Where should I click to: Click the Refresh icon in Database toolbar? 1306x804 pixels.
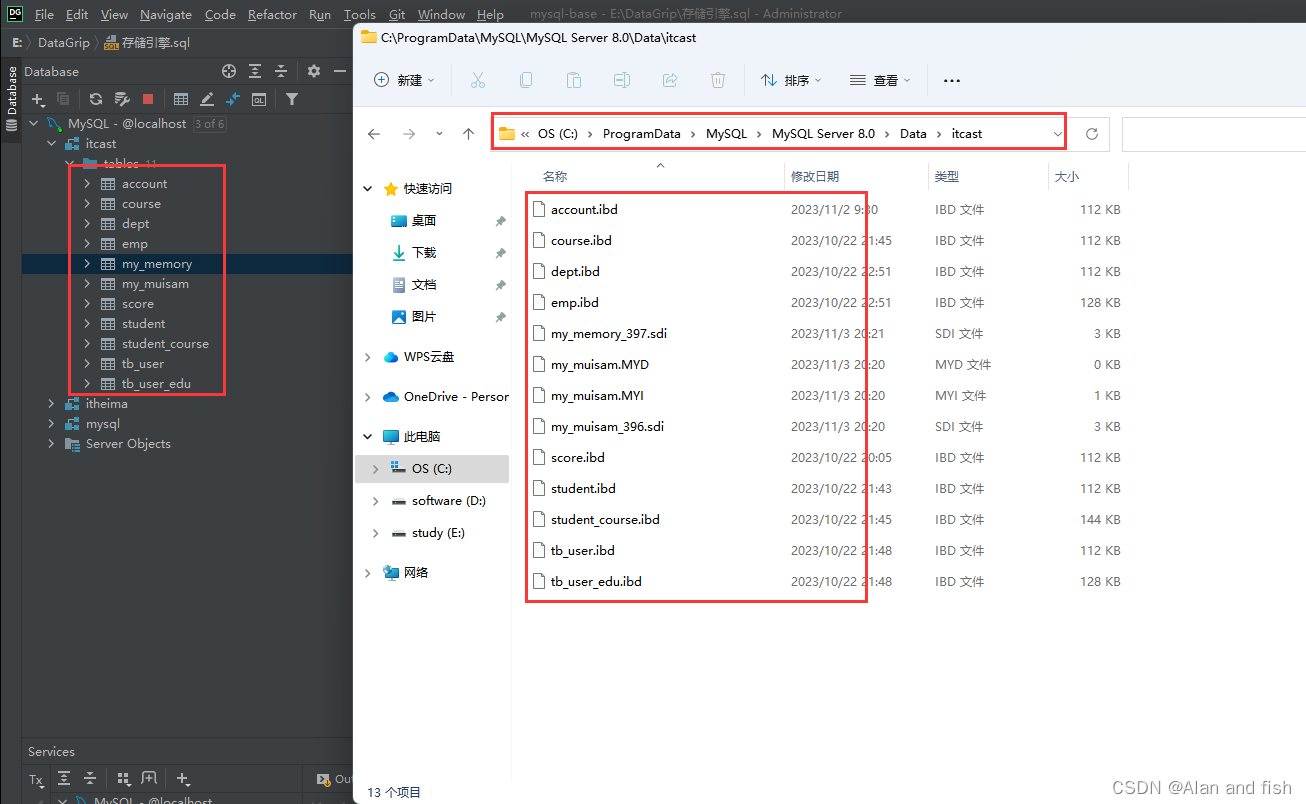pyautogui.click(x=96, y=99)
